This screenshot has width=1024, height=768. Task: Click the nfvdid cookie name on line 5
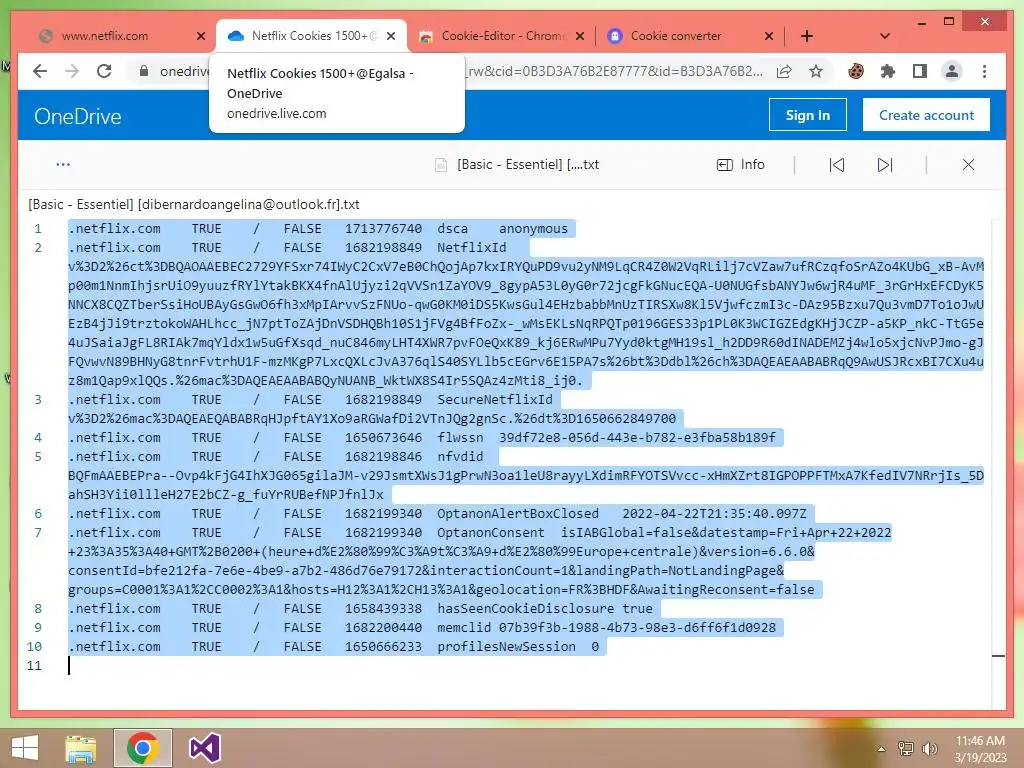tap(460, 456)
